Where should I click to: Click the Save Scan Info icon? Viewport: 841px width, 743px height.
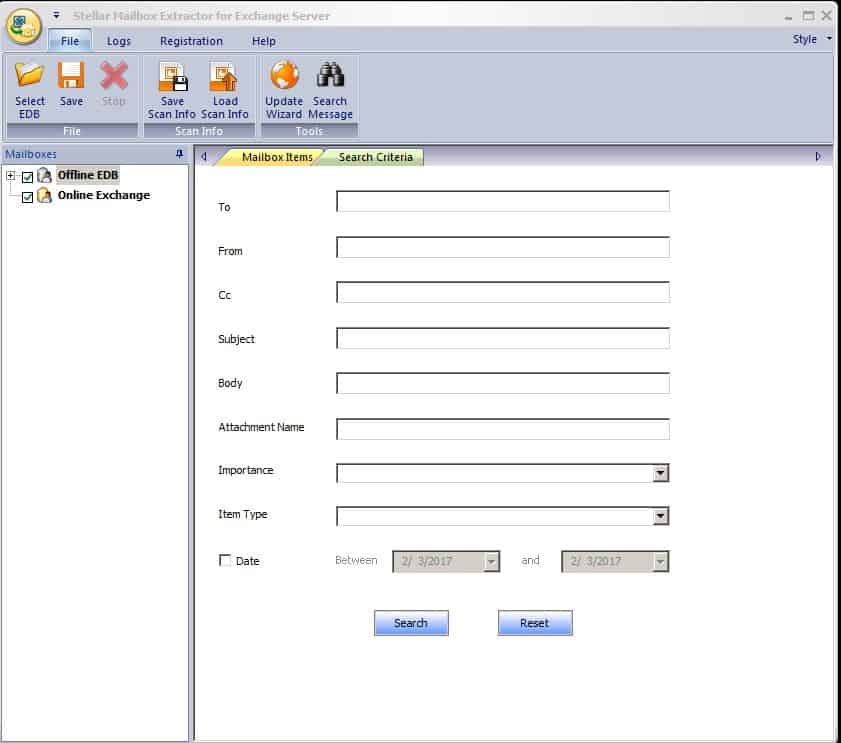(172, 77)
